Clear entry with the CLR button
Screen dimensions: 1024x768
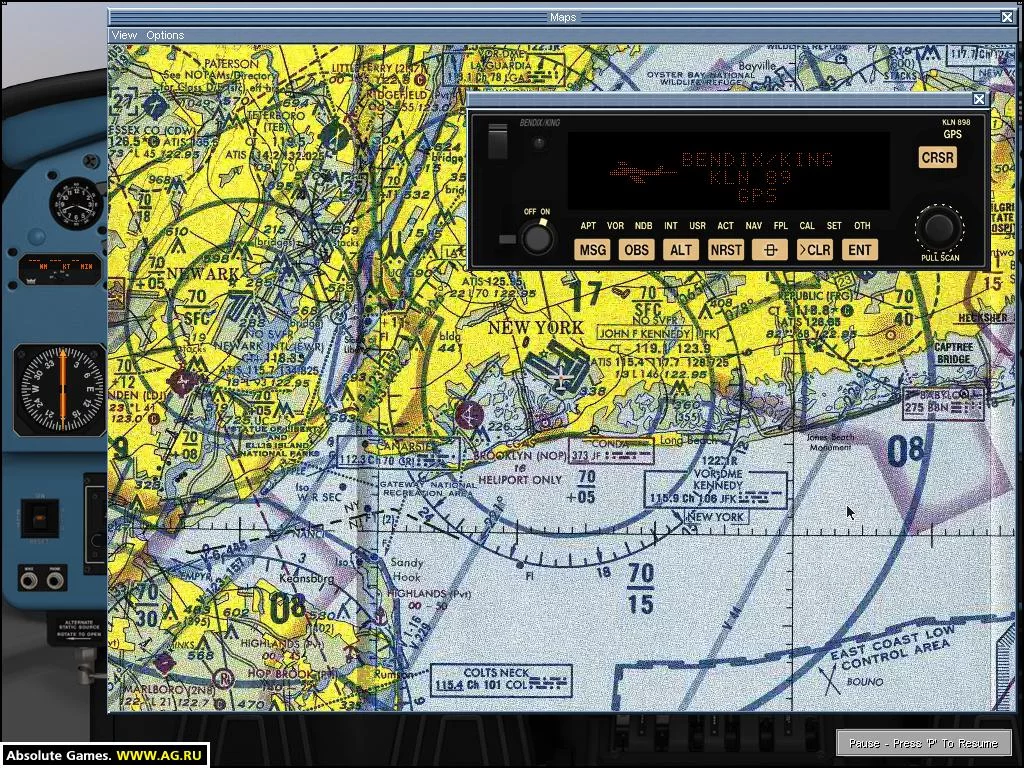tap(815, 250)
